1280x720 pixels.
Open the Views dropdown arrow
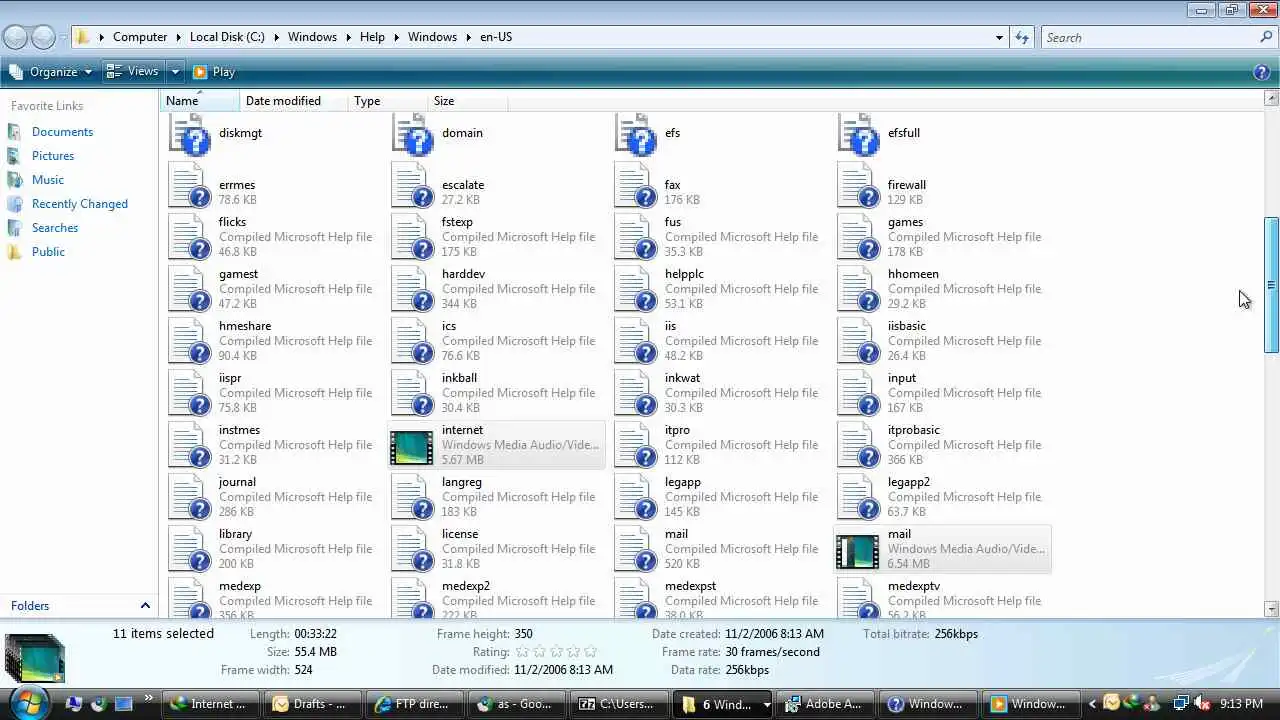175,72
